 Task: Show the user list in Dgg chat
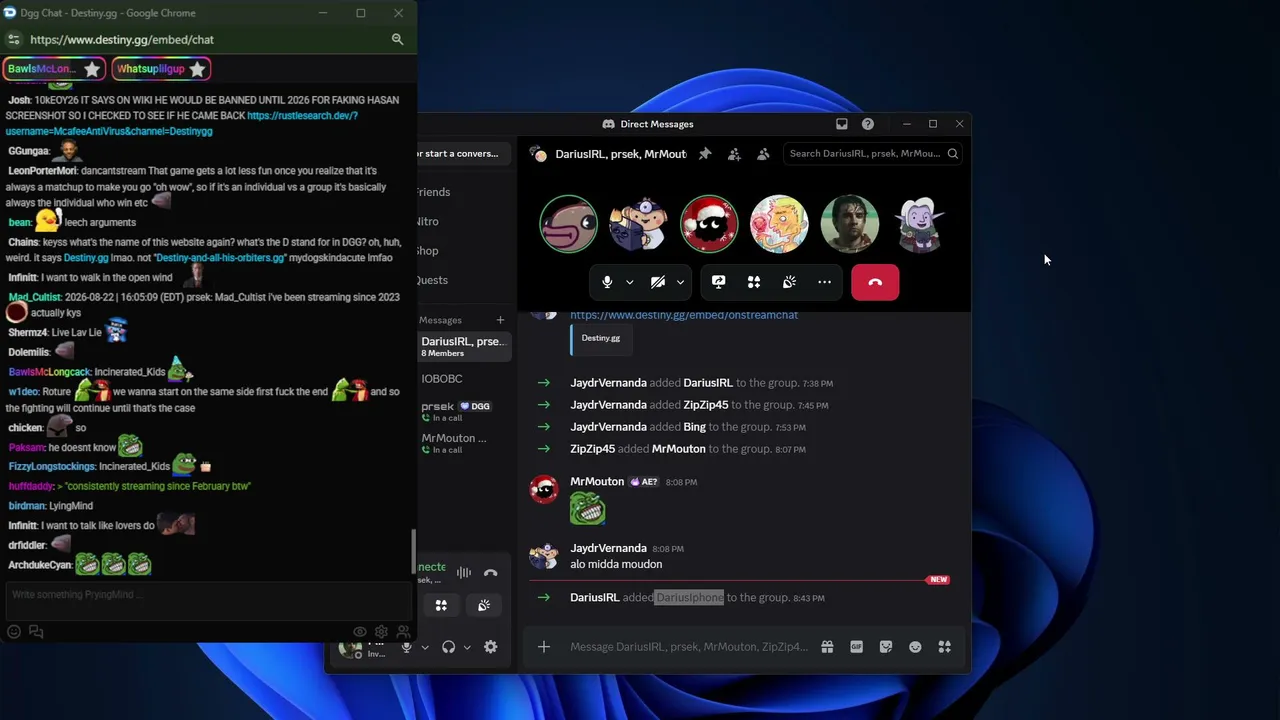pos(403,632)
